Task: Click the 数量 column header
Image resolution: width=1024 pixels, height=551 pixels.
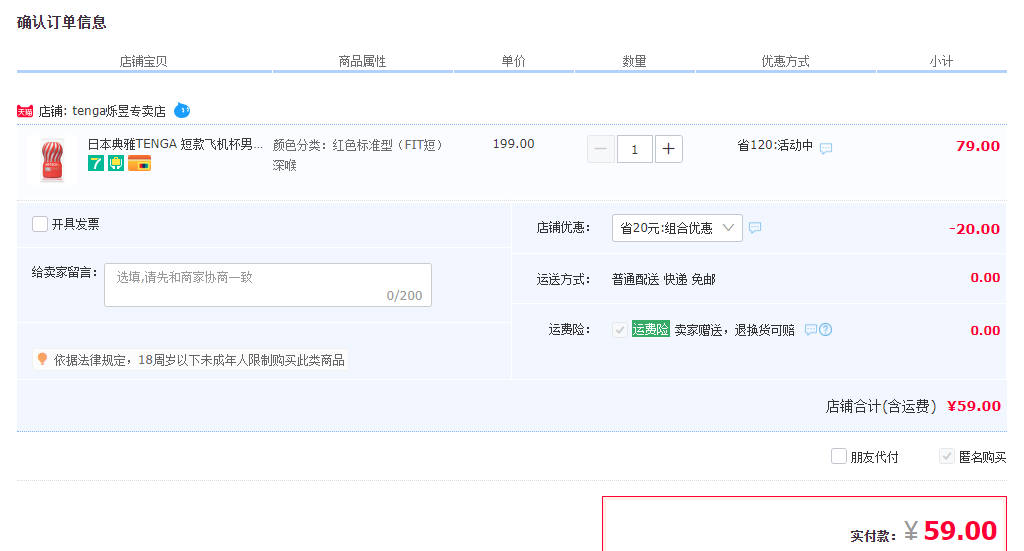Action: pos(634,61)
